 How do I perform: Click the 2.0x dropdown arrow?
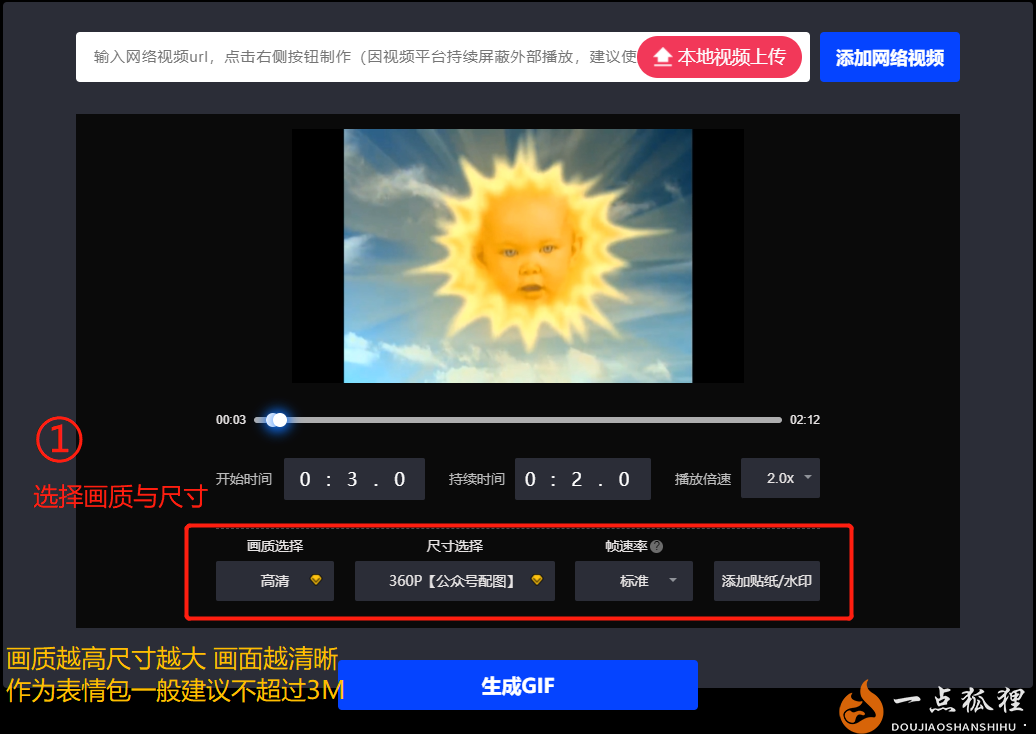[x=807, y=477]
